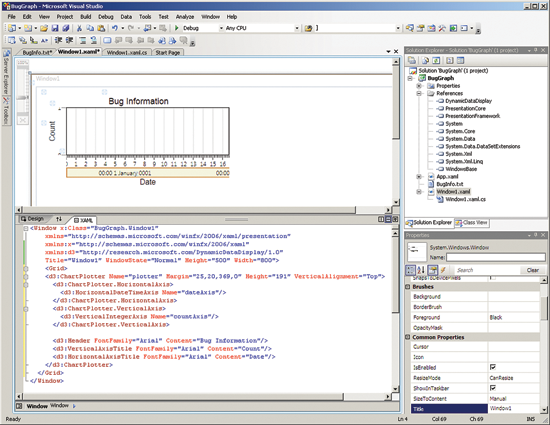Image resolution: width=550 pixels, height=425 pixels.
Task: Switch to the Start Page tab
Action: click(x=168, y=52)
